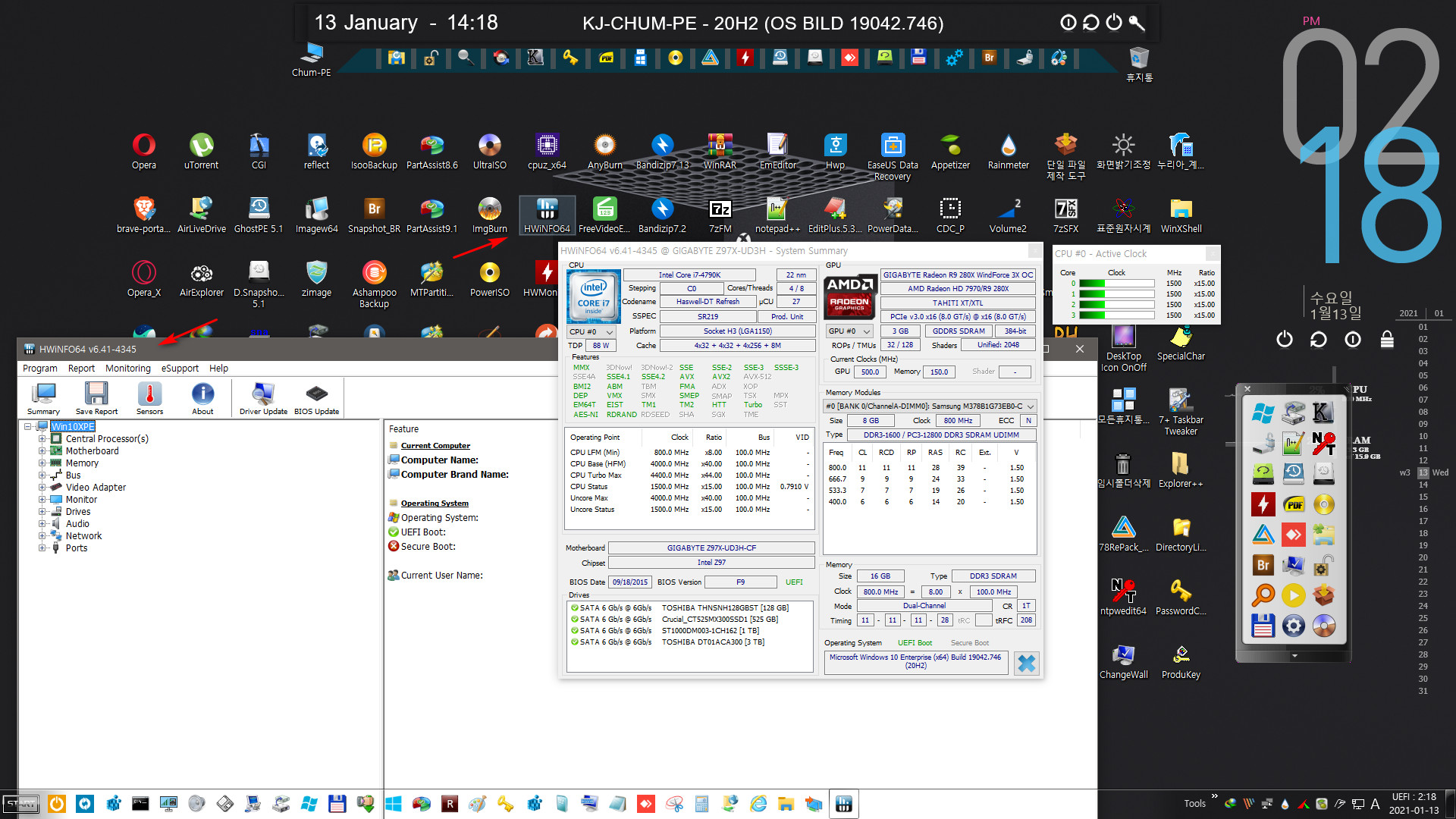The width and height of the screenshot is (1456, 819).
Task: Select the Ports tree item
Action: [76, 548]
